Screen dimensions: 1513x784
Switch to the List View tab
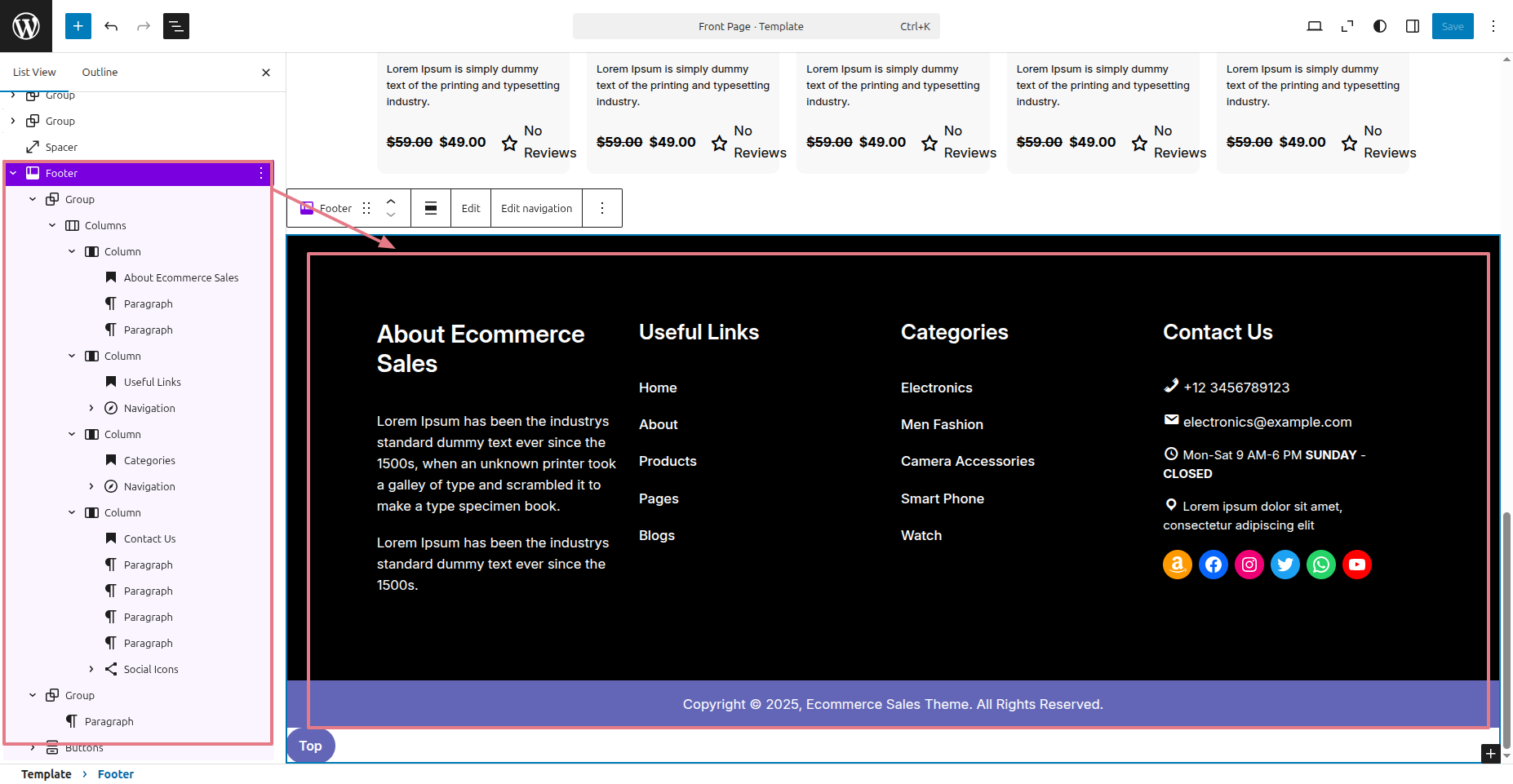click(x=34, y=72)
